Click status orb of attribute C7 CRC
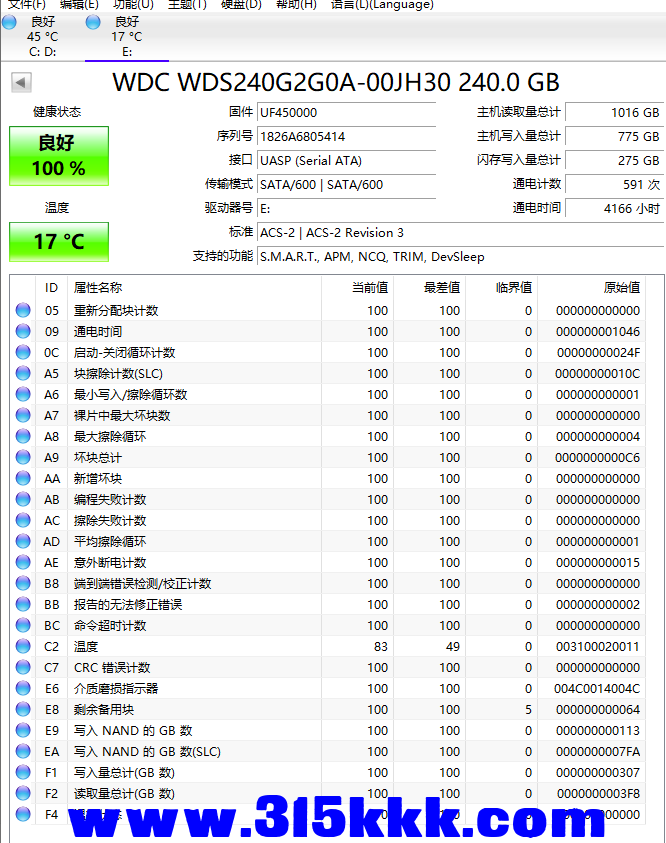 coord(23,667)
